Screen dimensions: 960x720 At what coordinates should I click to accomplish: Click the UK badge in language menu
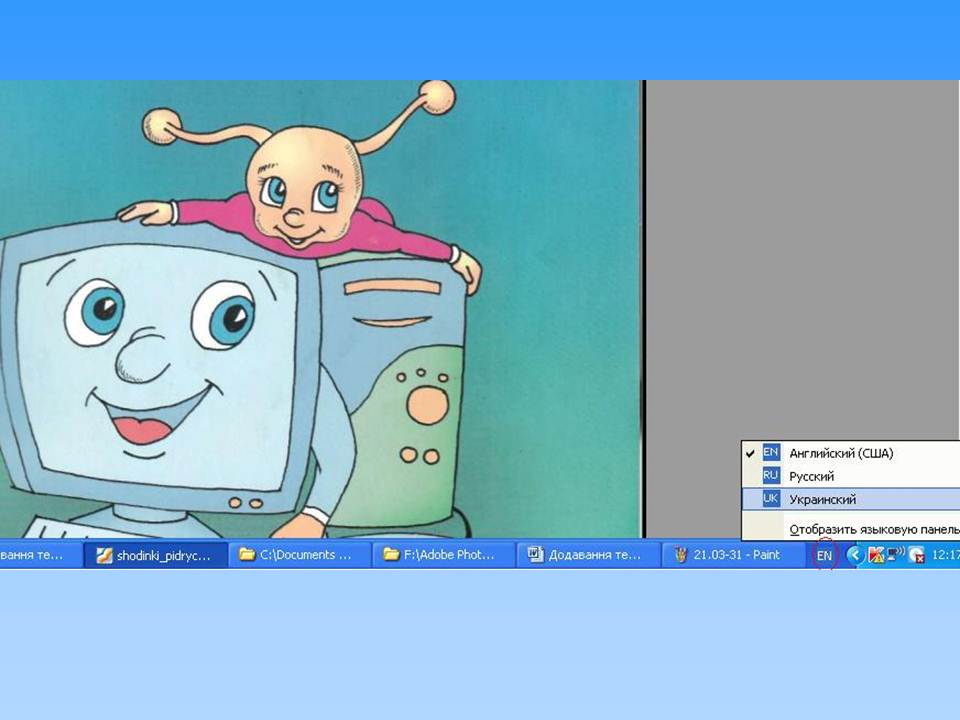770,499
